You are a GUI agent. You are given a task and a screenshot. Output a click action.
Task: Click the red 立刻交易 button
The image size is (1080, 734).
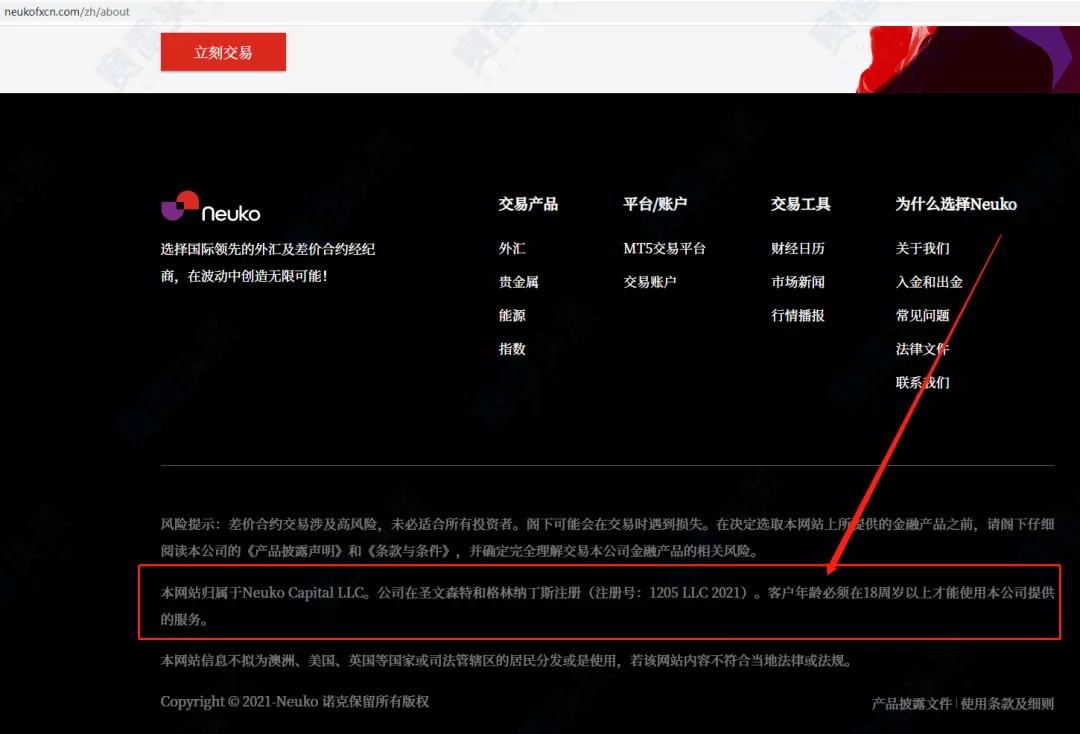[x=223, y=52]
